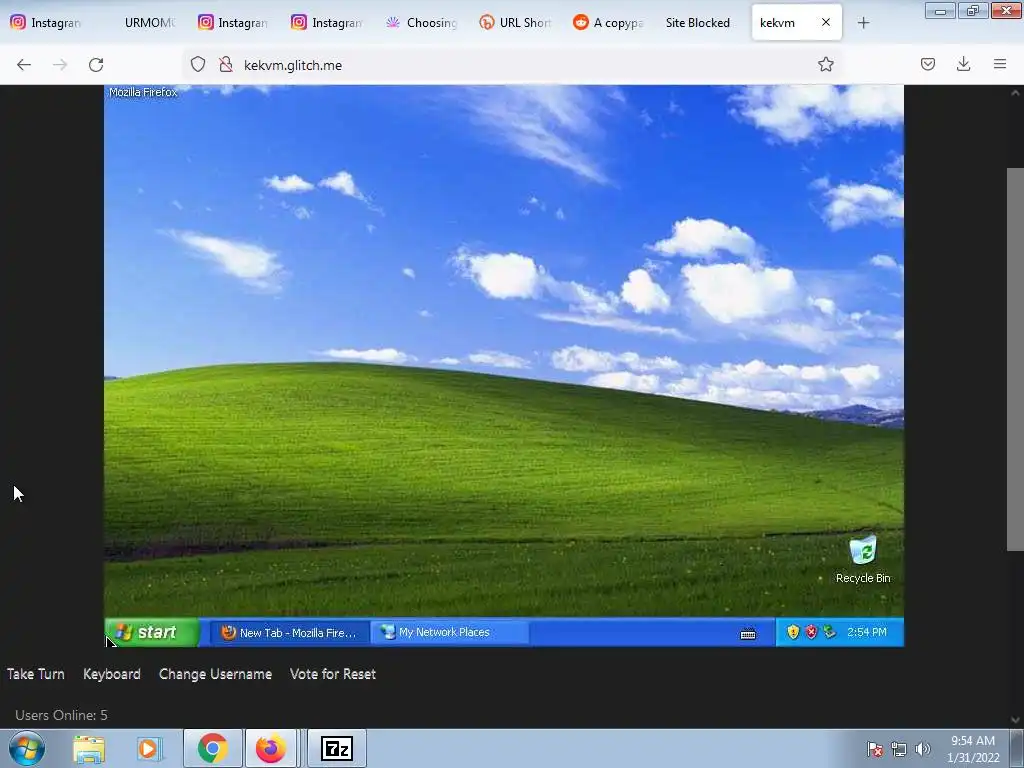Click Vote for Reset
This screenshot has height=768, width=1024.
[333, 674]
